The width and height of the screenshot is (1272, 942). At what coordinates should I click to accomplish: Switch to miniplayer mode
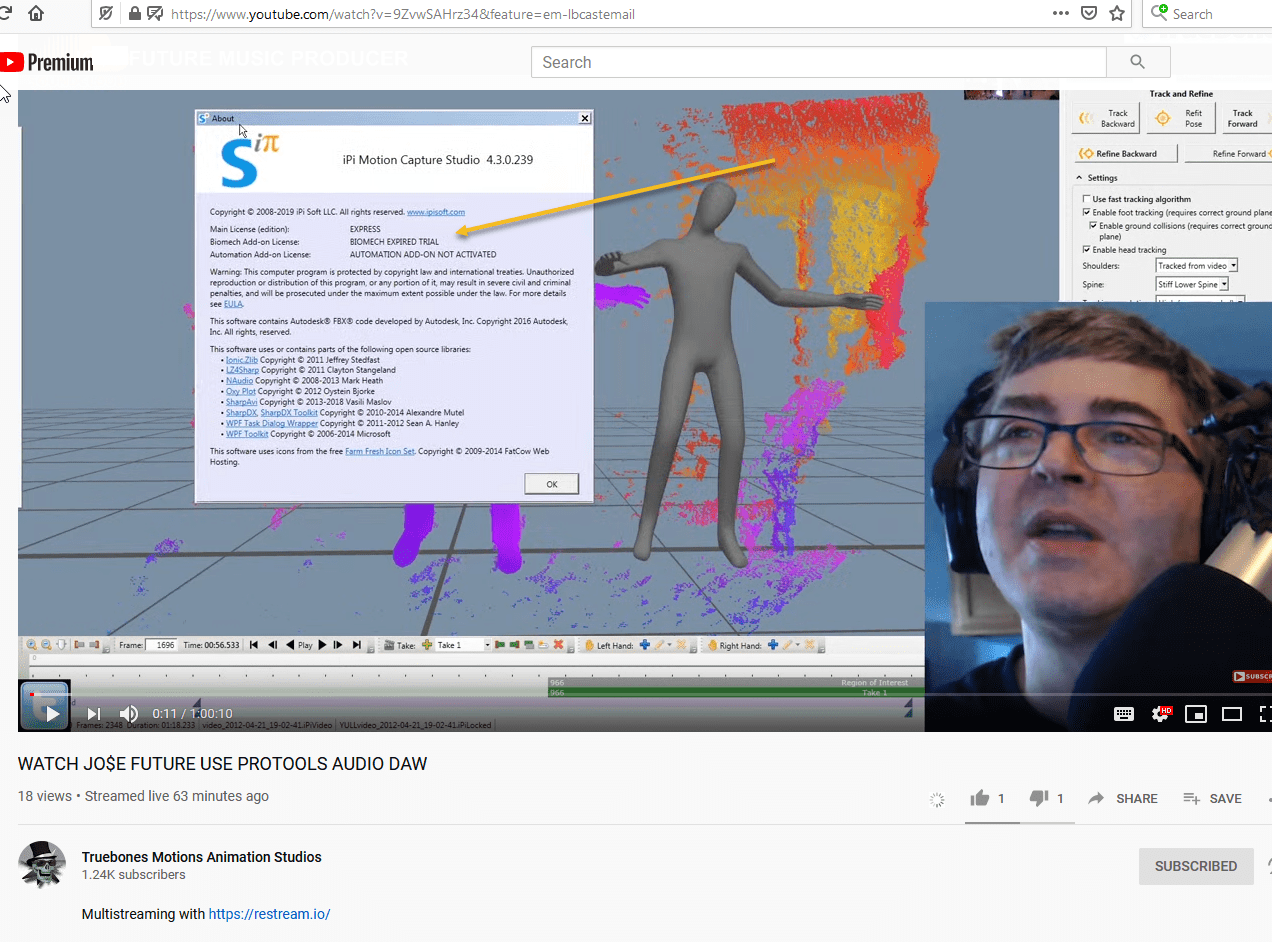click(1196, 714)
